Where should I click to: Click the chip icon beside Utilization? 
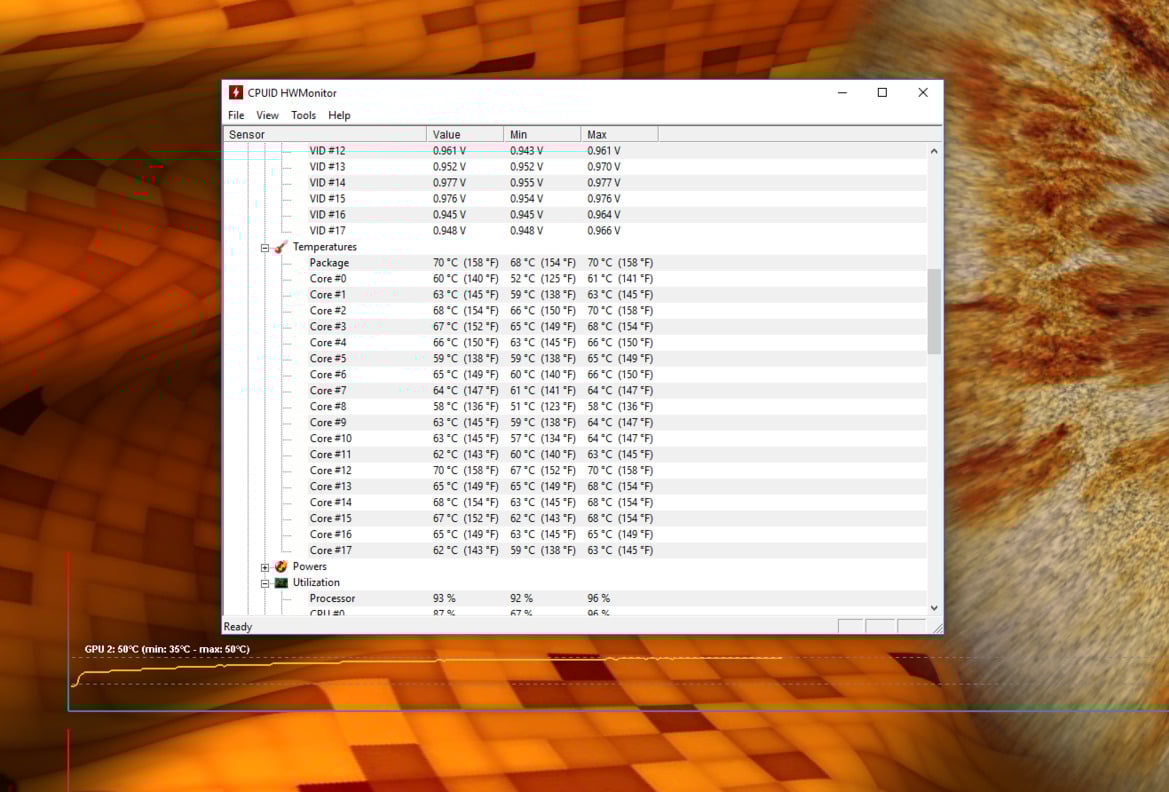pos(280,582)
